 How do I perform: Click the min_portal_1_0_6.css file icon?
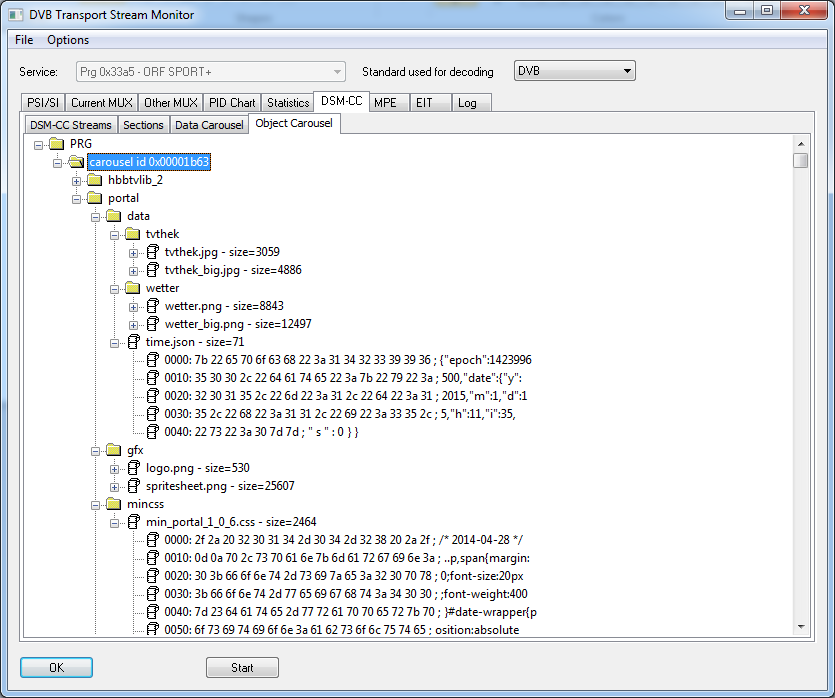point(134,522)
